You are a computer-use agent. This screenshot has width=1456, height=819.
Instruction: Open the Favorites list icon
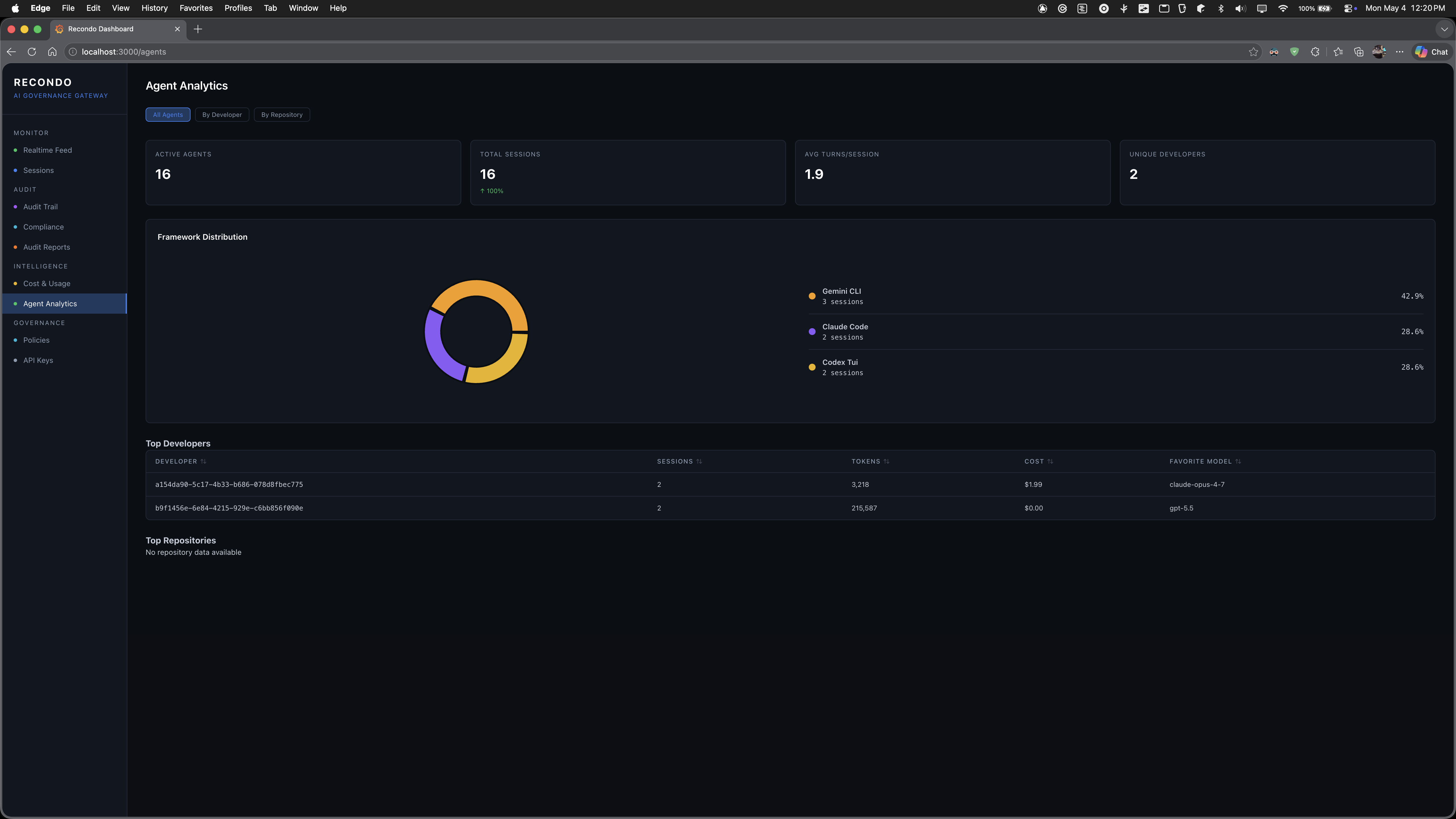click(x=1338, y=52)
